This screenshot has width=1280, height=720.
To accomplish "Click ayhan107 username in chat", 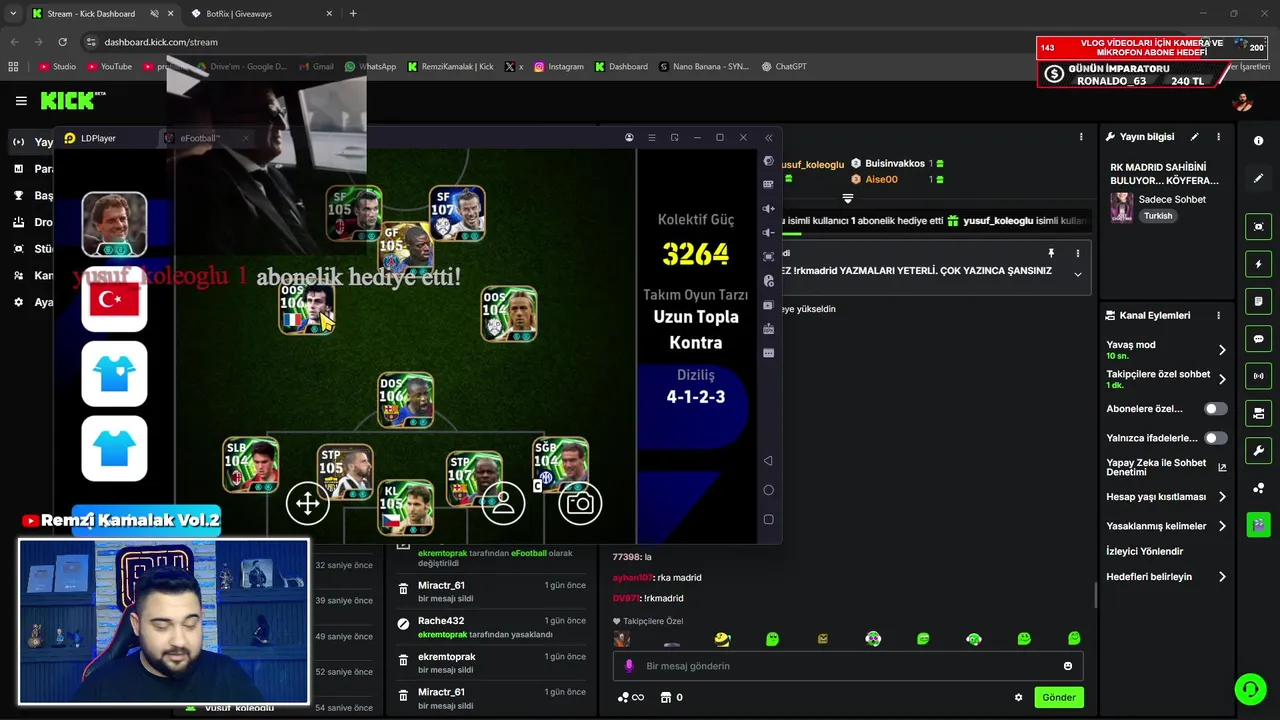I will pos(633,578).
